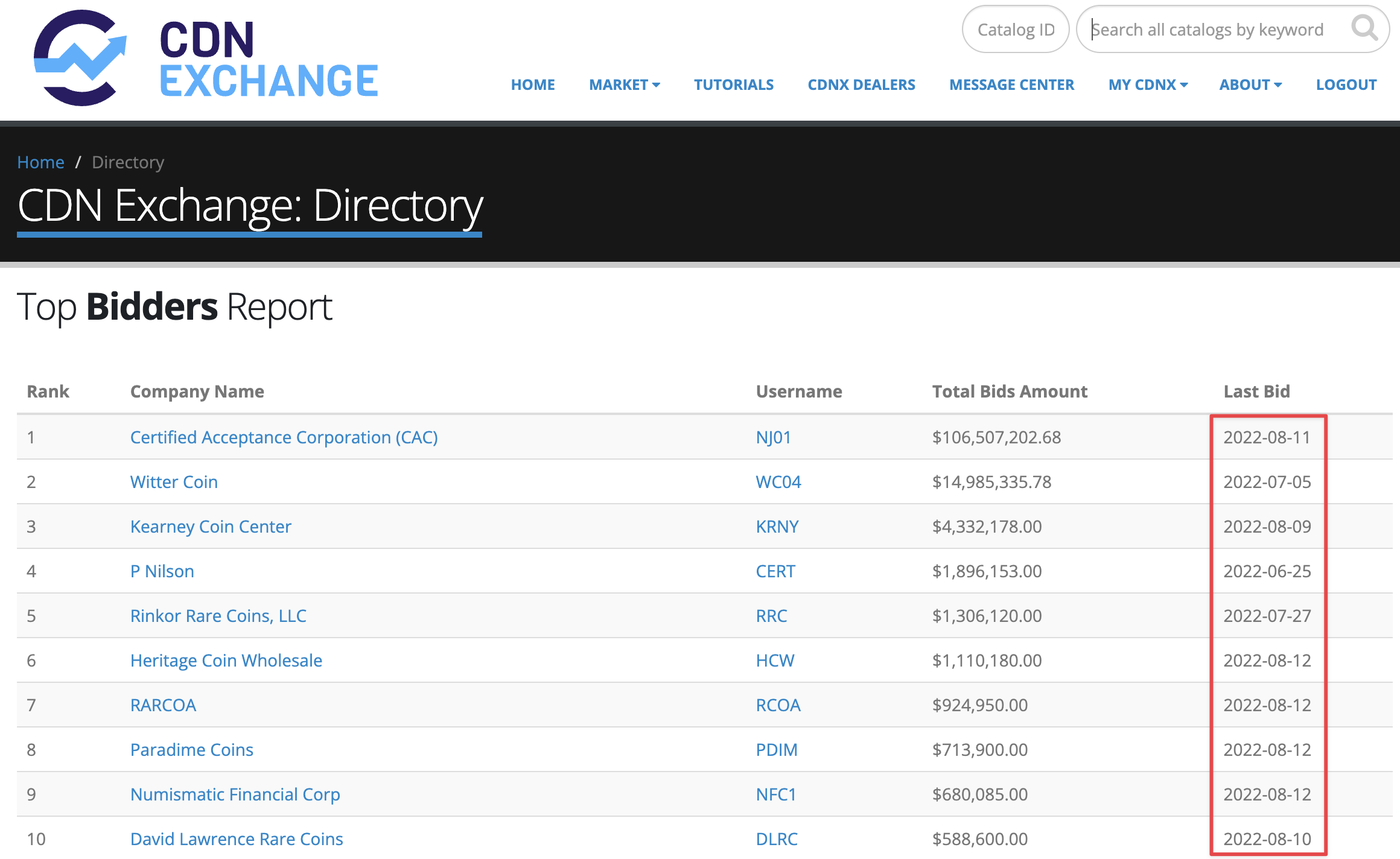Click username RCOA

coord(778,705)
